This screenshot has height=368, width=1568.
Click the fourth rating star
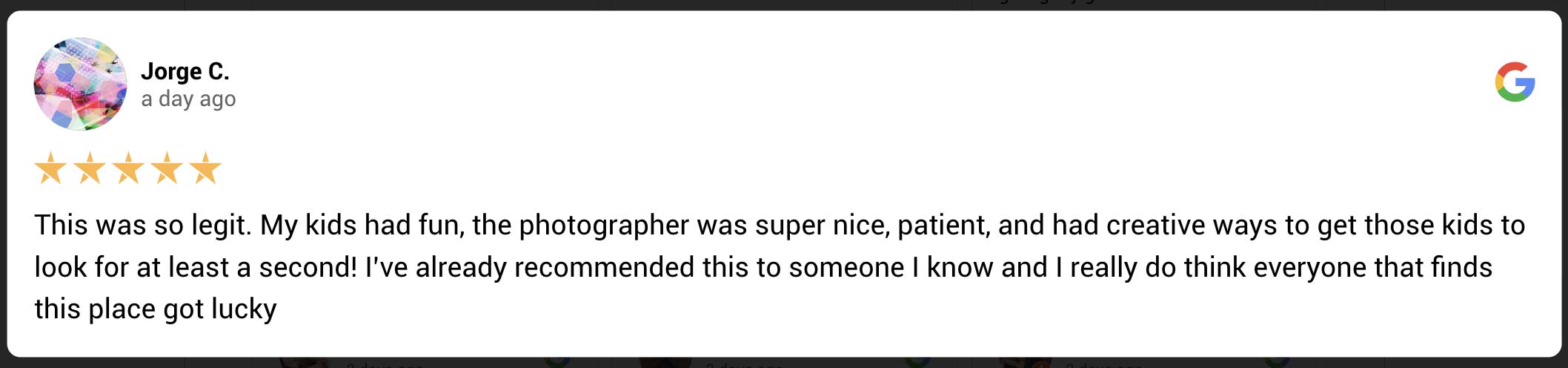(167, 168)
